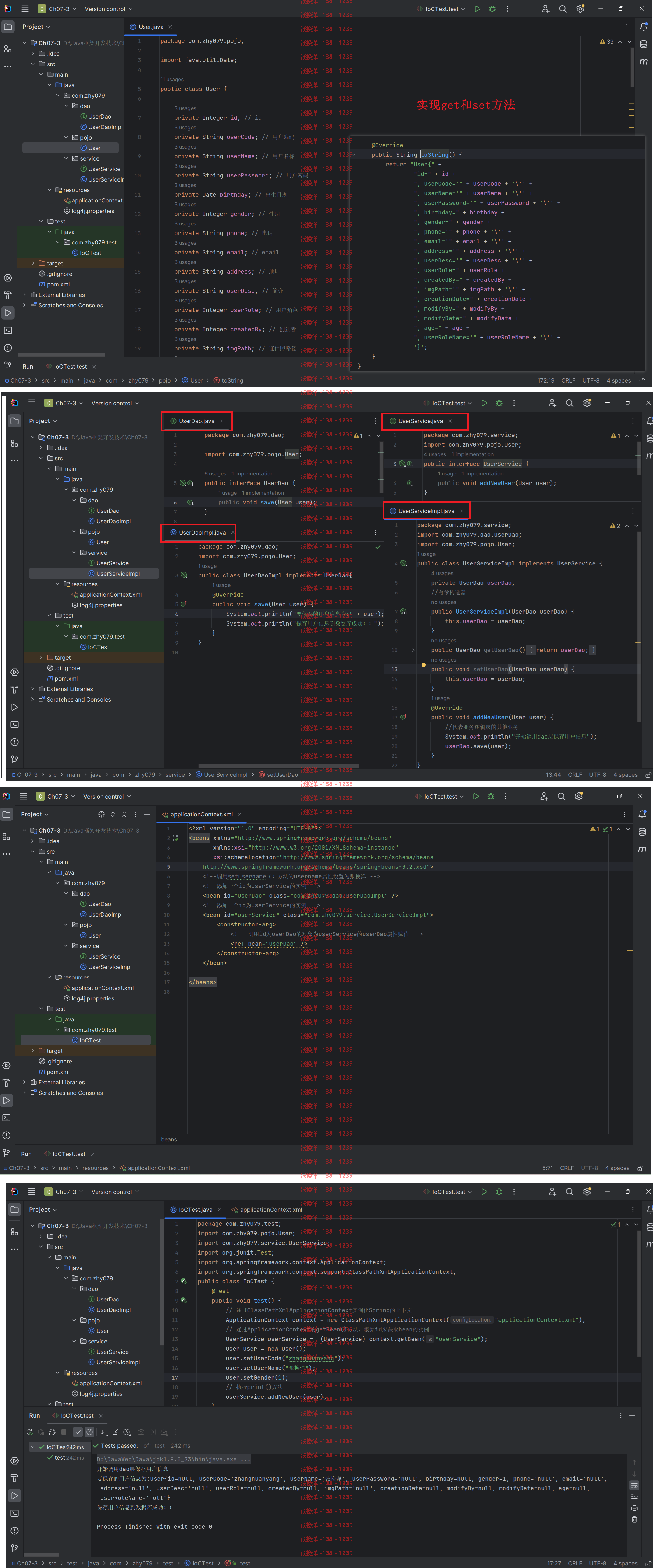Expand External Libraries in User.java window's tree
Screen dimensions: 653x1568
click(25, 295)
